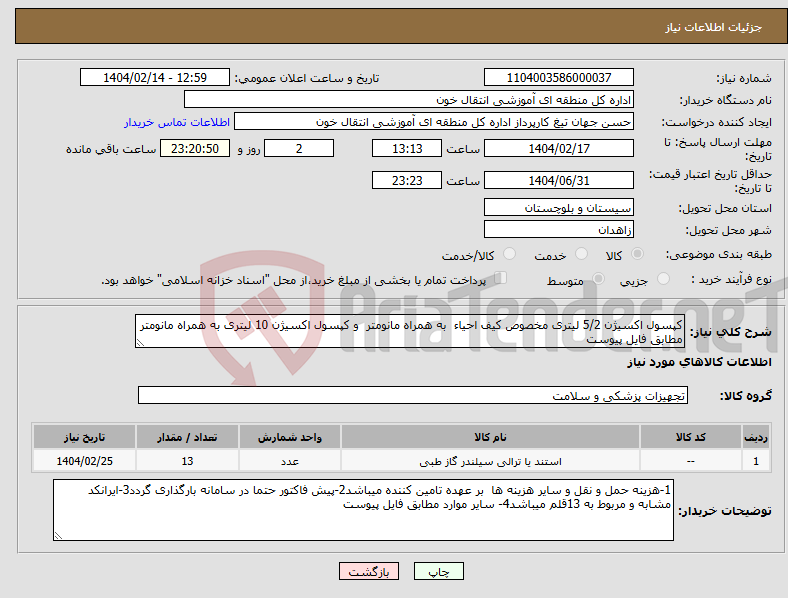Click the نام کالا column header

click(490, 437)
